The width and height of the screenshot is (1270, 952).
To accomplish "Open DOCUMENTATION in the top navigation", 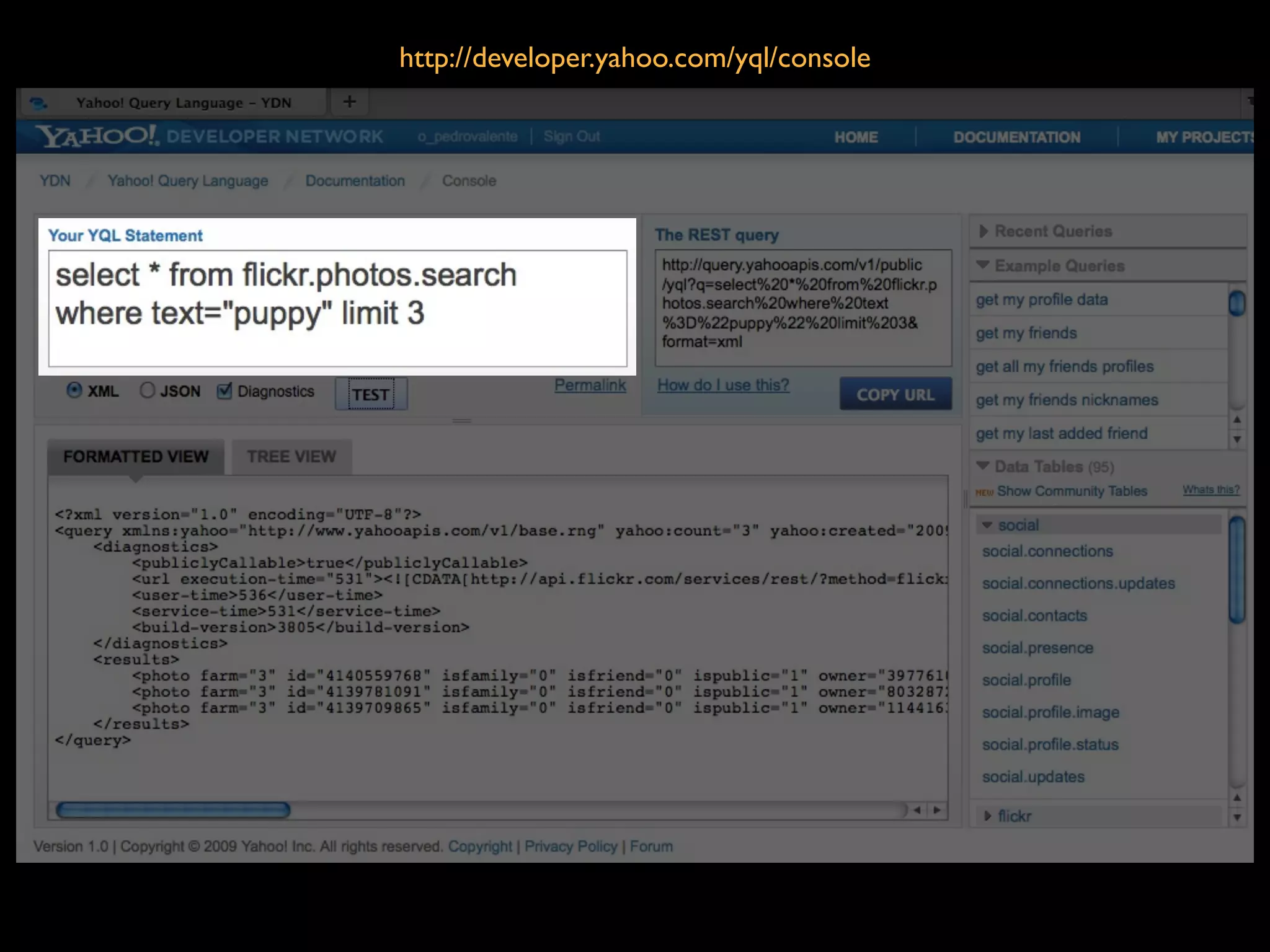I will pyautogui.click(x=1017, y=137).
